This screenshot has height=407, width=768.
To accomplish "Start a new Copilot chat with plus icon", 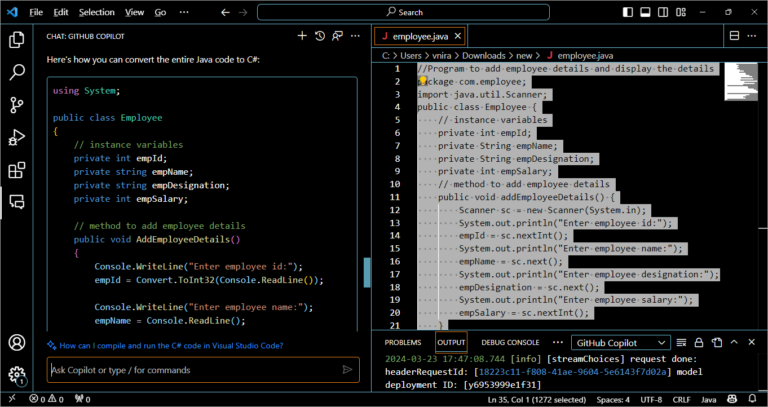I will click(302, 36).
